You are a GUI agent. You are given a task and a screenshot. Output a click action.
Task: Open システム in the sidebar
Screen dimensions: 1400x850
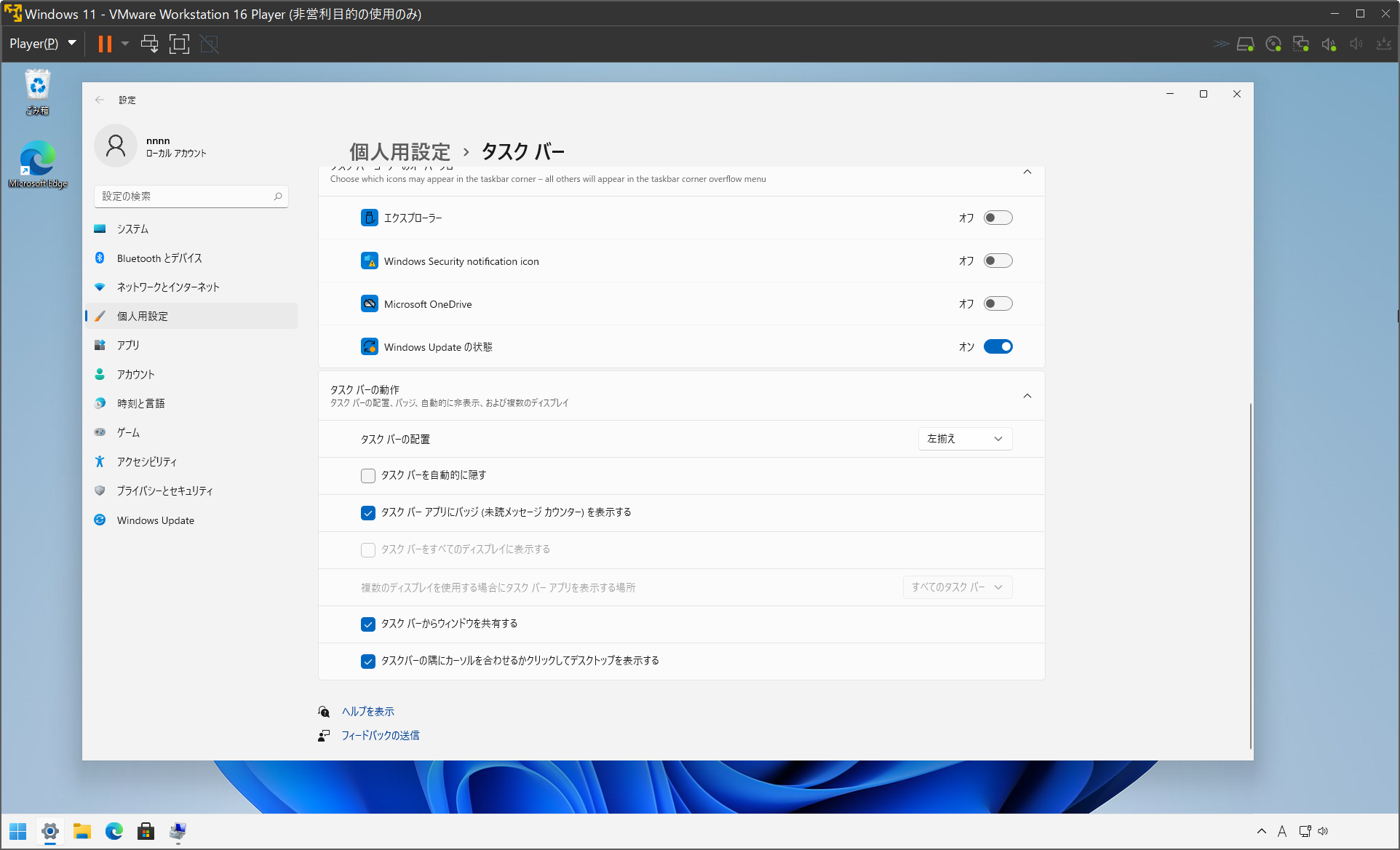click(191, 229)
